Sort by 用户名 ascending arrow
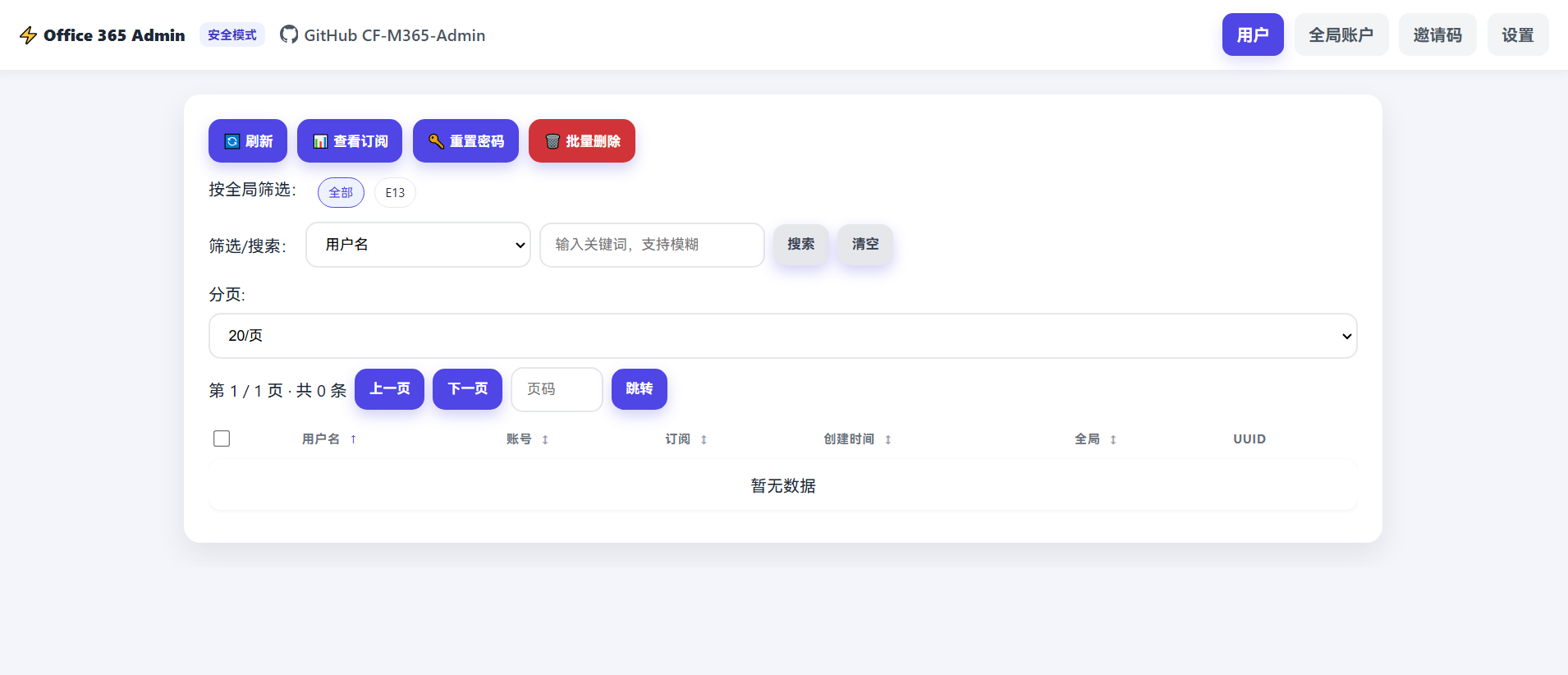Image resolution: width=1568 pixels, height=675 pixels. 353,439
